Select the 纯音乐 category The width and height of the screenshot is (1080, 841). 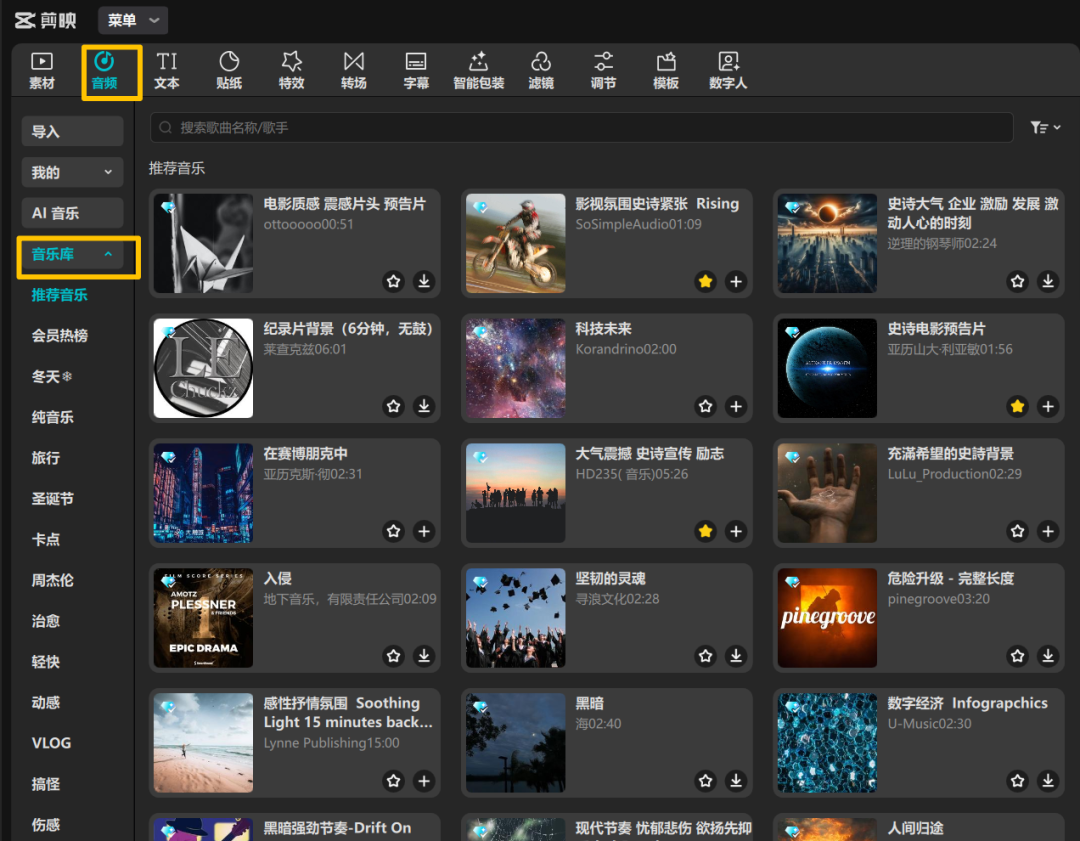pos(52,417)
